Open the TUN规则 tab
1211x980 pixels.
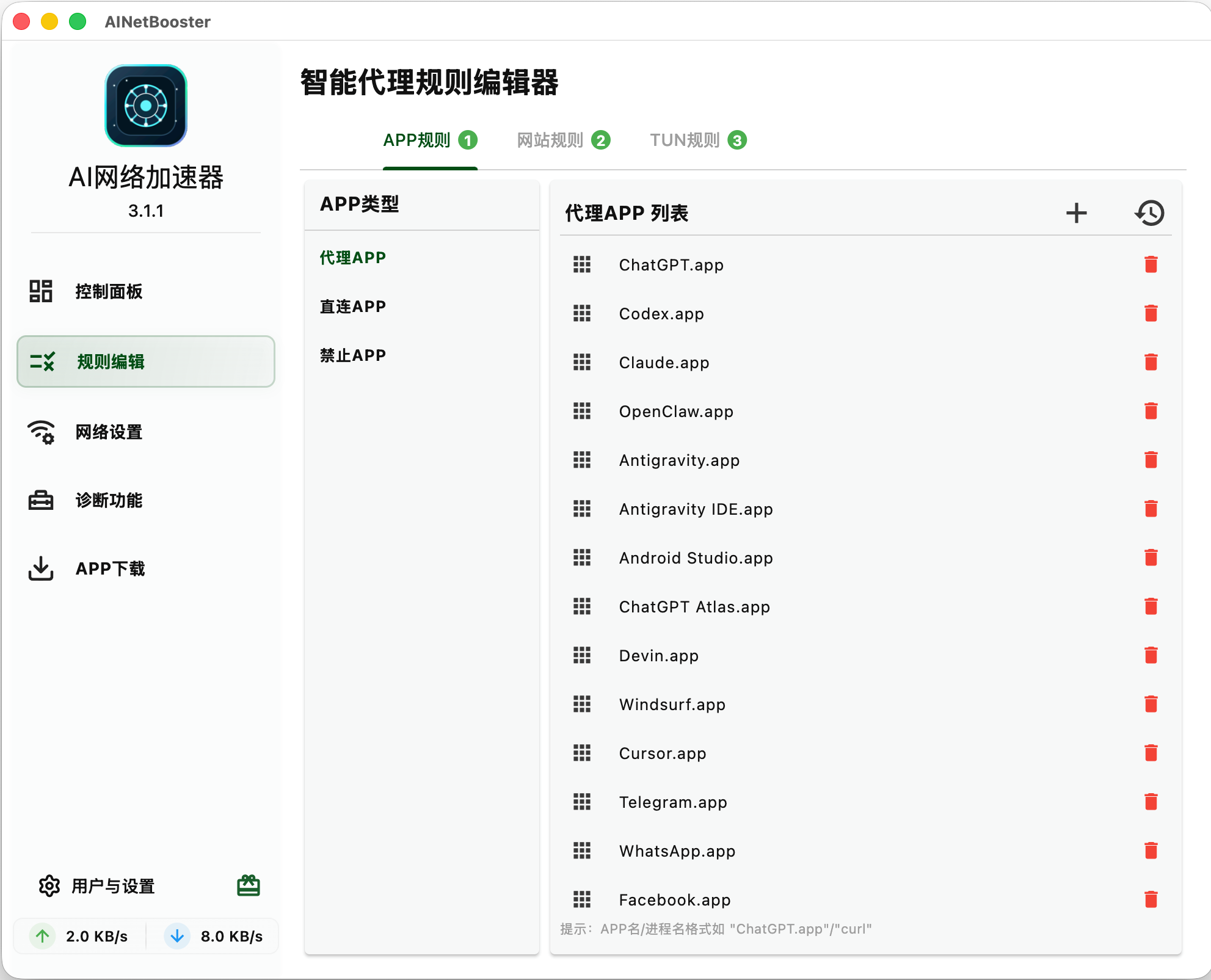tap(698, 140)
